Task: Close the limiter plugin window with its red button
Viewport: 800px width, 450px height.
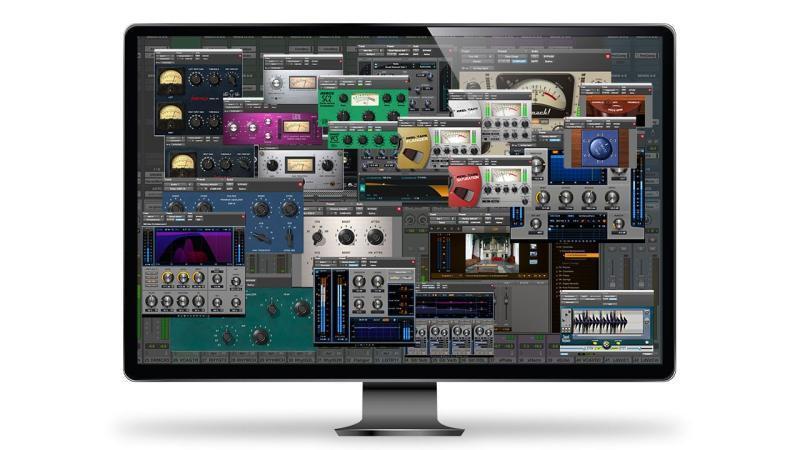Action: pos(413,263)
